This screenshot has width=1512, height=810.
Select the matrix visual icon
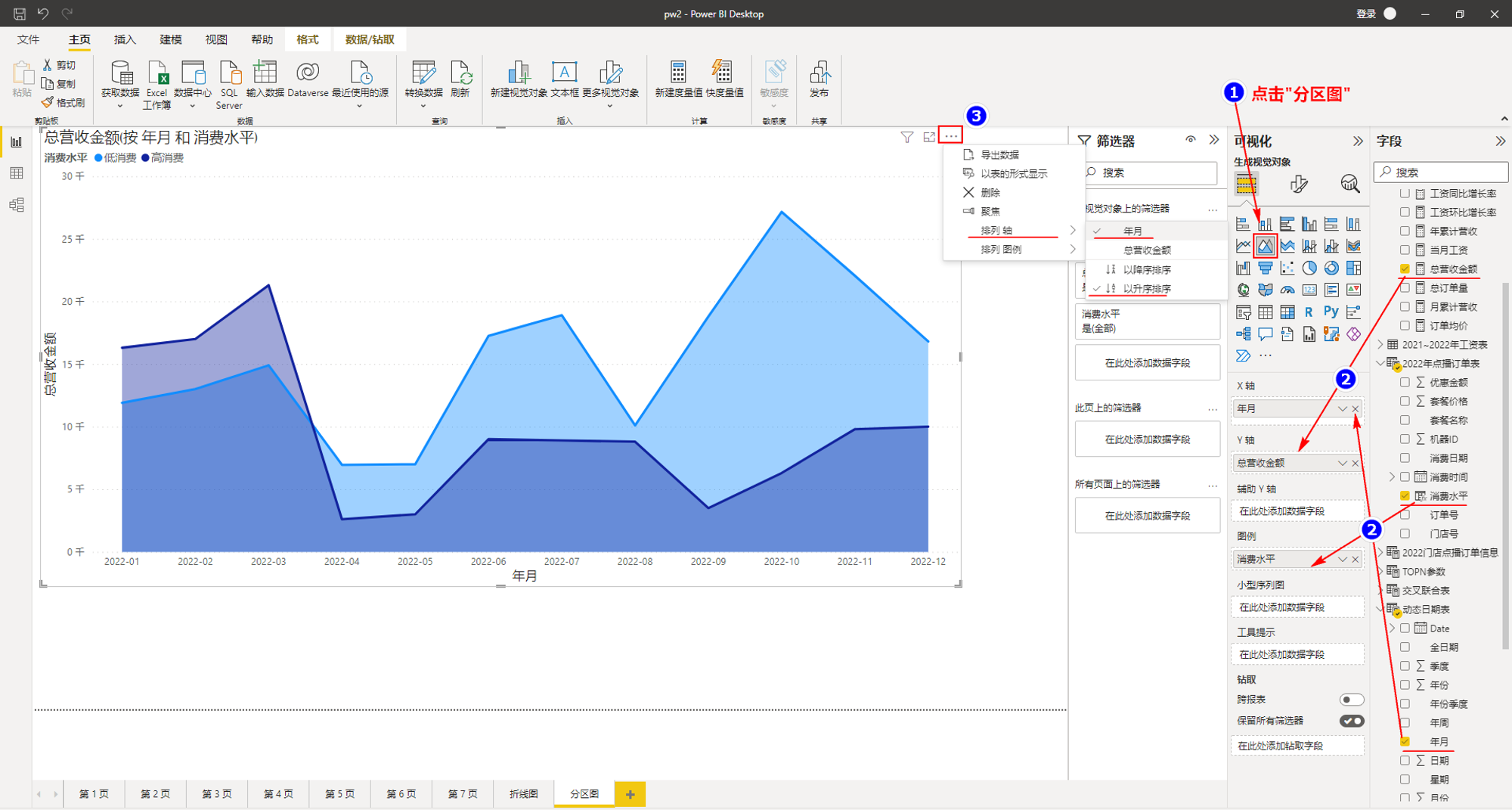(1287, 312)
